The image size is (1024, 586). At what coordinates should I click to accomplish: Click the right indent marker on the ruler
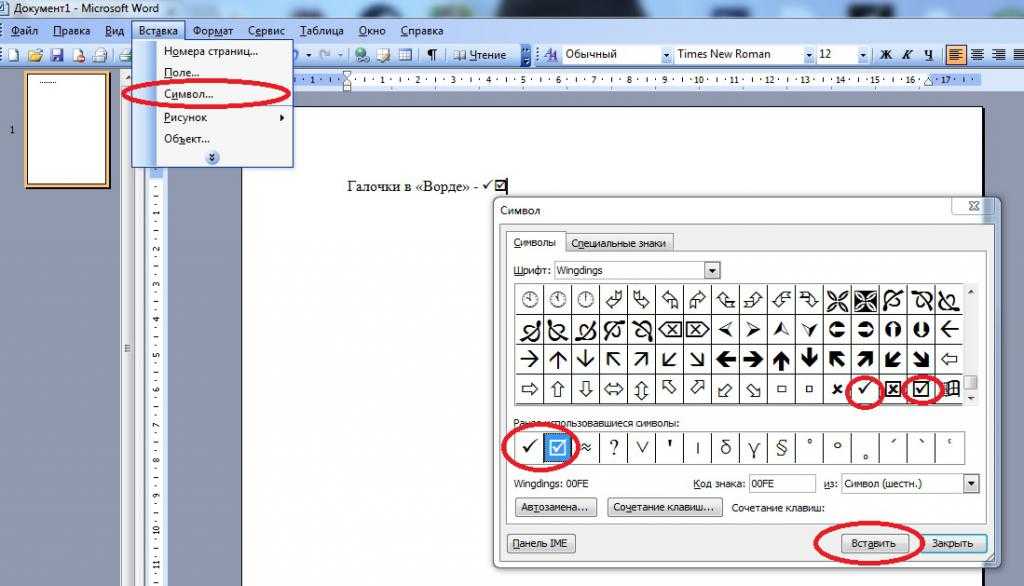[x=929, y=82]
